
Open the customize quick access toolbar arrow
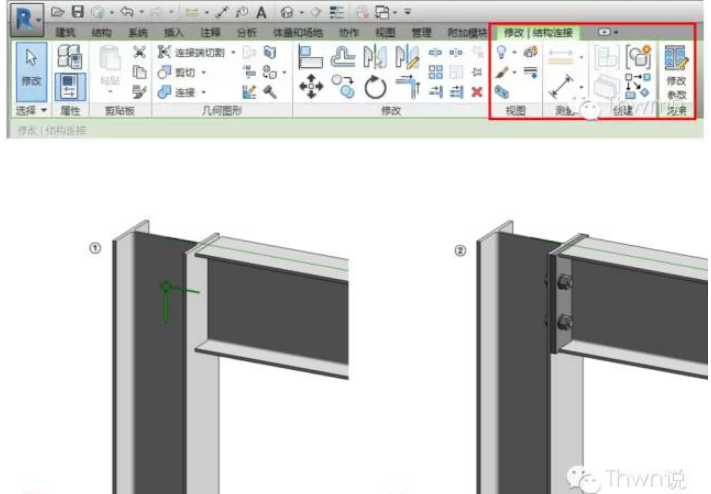(x=408, y=12)
